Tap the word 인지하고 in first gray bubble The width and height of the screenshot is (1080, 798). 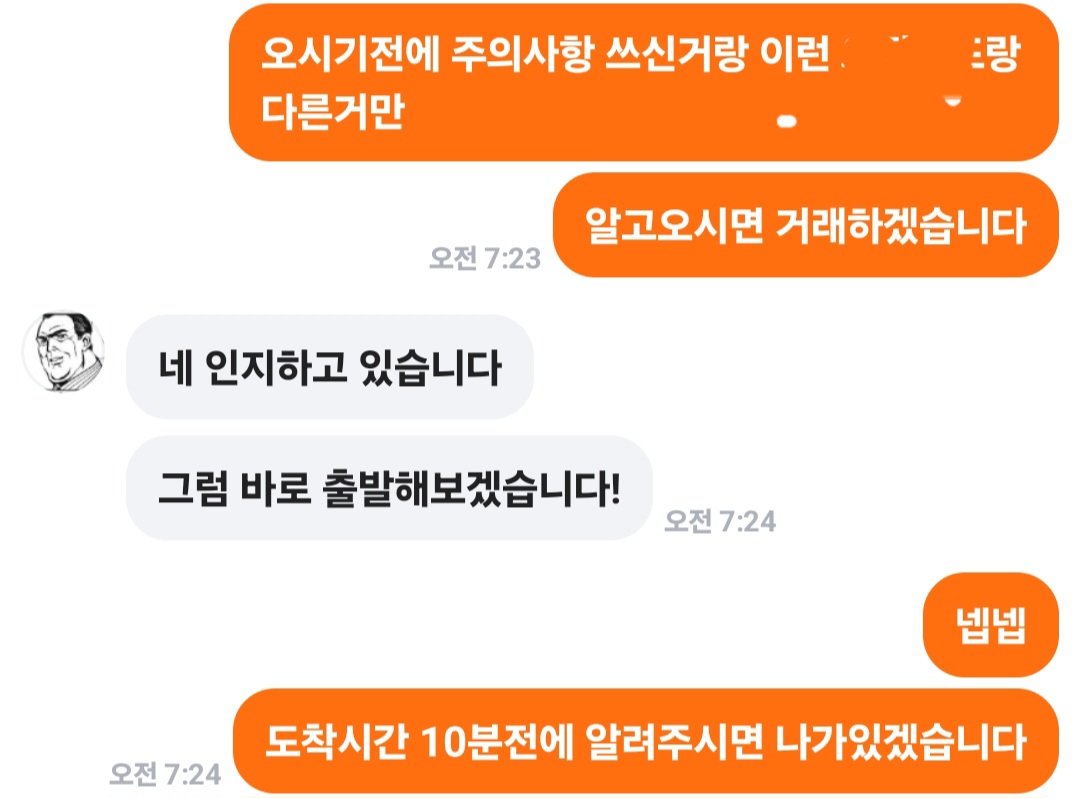tap(276, 368)
